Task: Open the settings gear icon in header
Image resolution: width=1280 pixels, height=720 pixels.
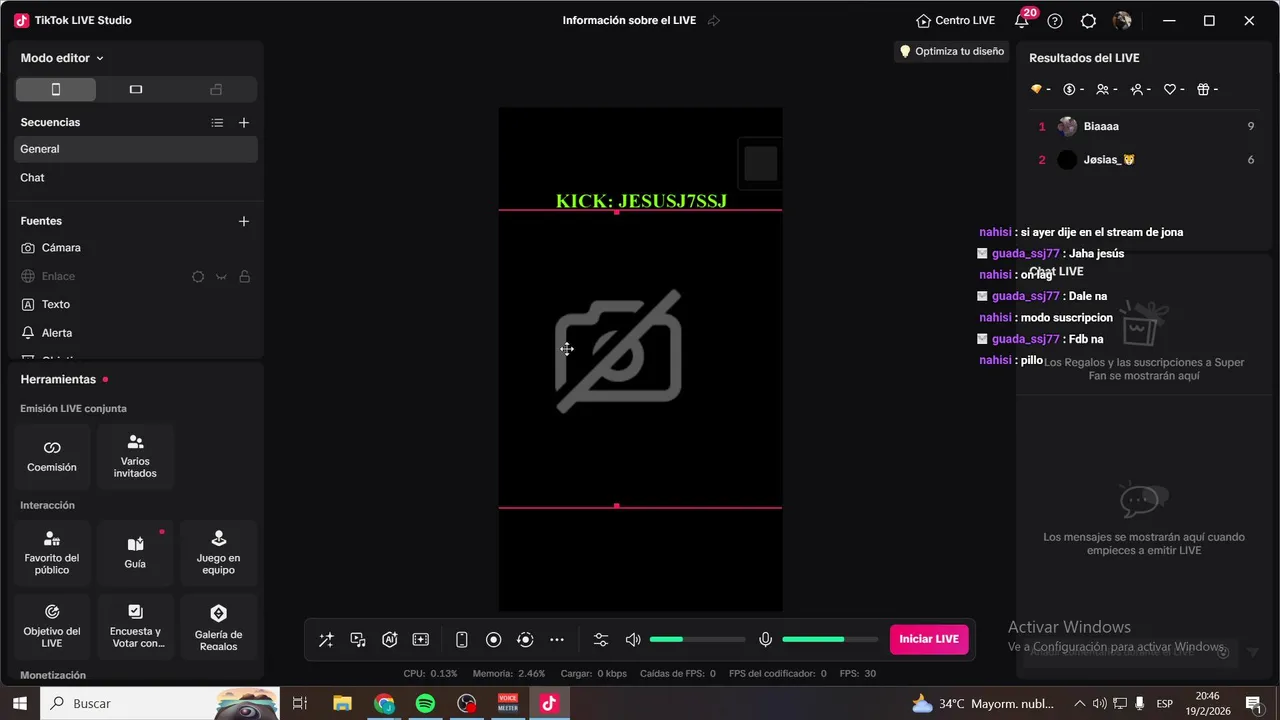Action: click(x=1089, y=21)
